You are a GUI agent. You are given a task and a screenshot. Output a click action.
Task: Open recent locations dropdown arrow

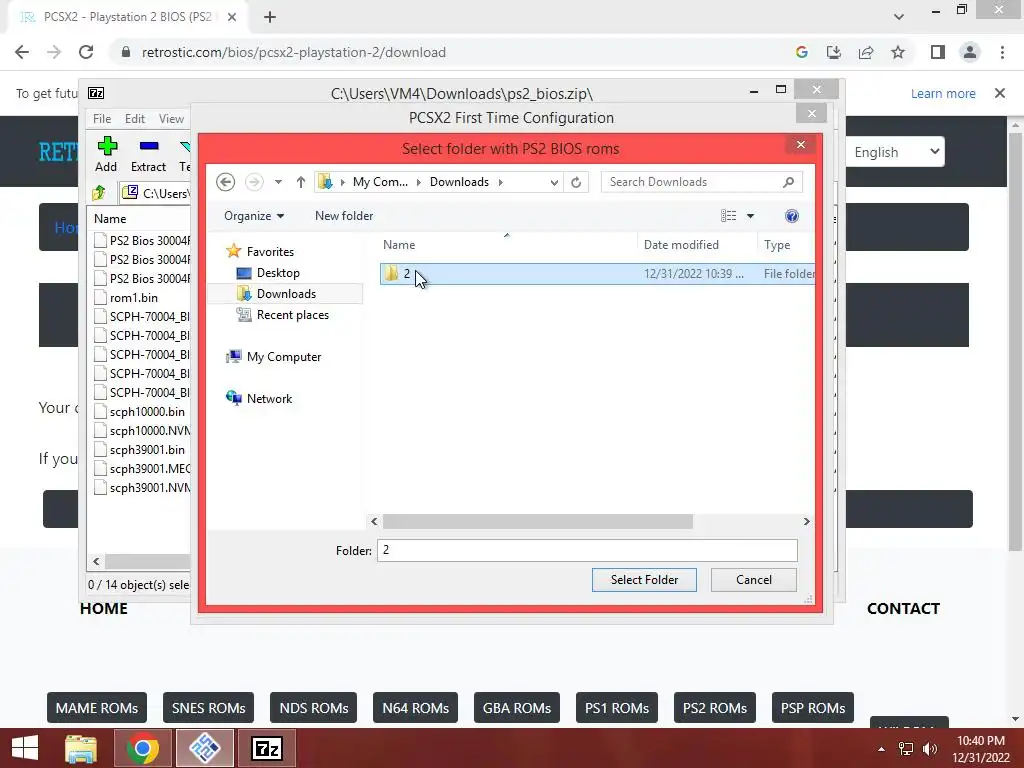point(278,182)
